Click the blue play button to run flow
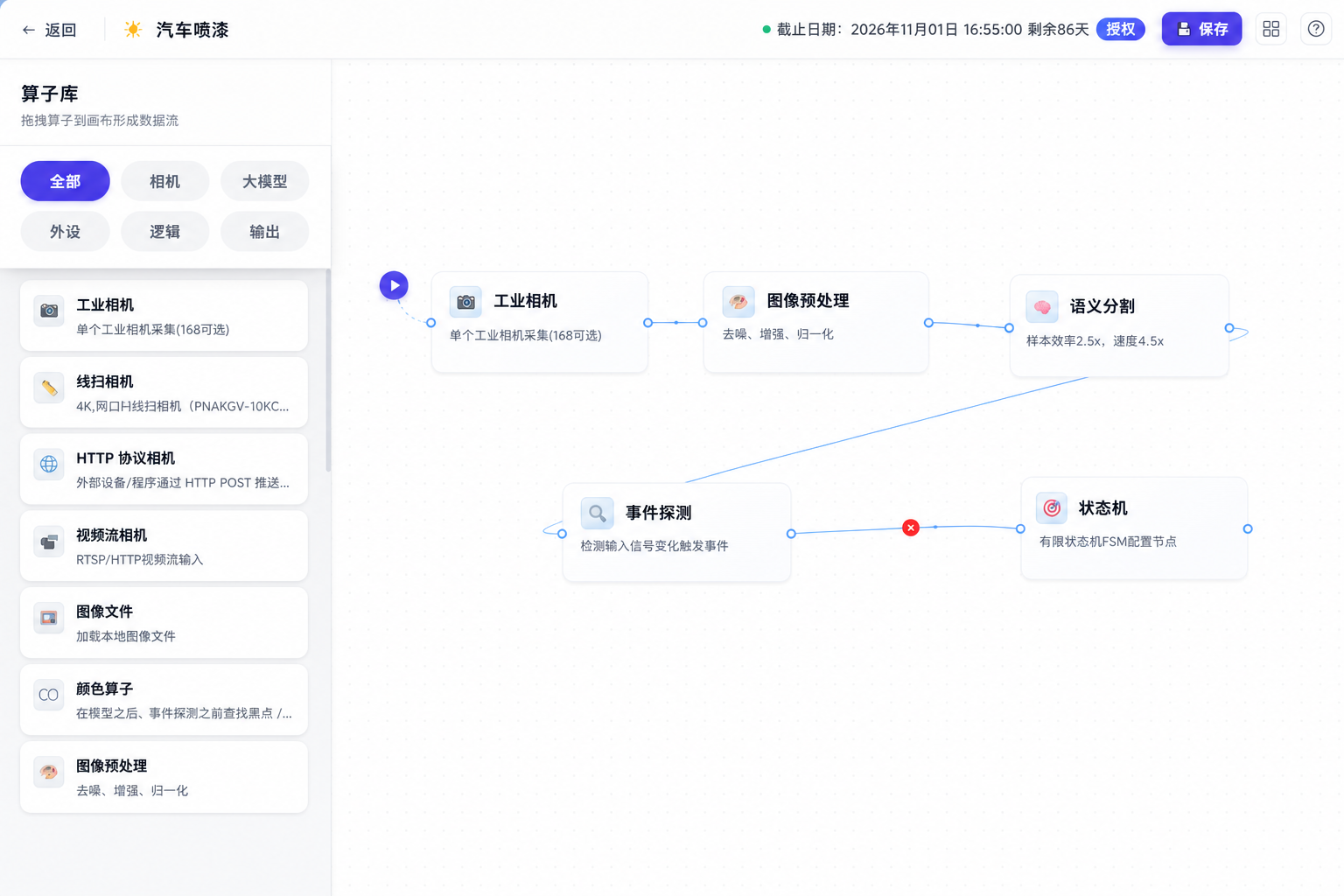This screenshot has width=1344, height=896. 394,285
